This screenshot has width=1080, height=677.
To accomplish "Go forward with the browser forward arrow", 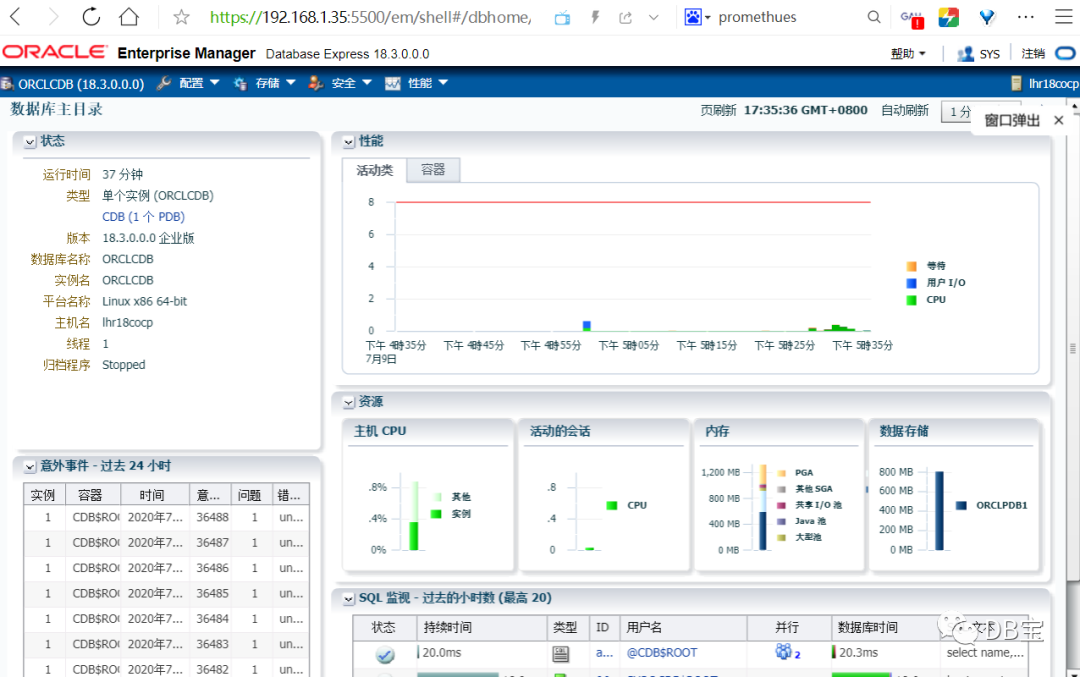I will (53, 17).
